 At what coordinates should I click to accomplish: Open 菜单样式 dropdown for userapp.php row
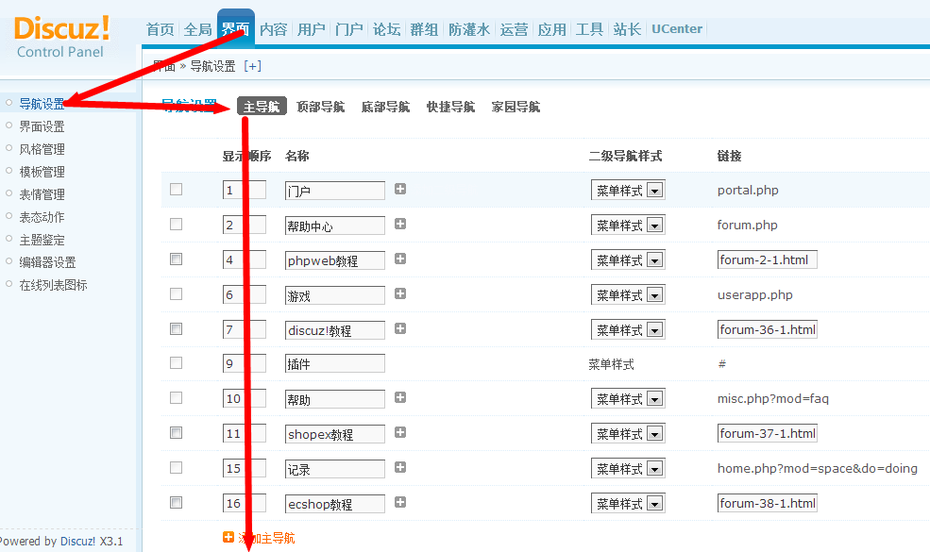click(628, 295)
